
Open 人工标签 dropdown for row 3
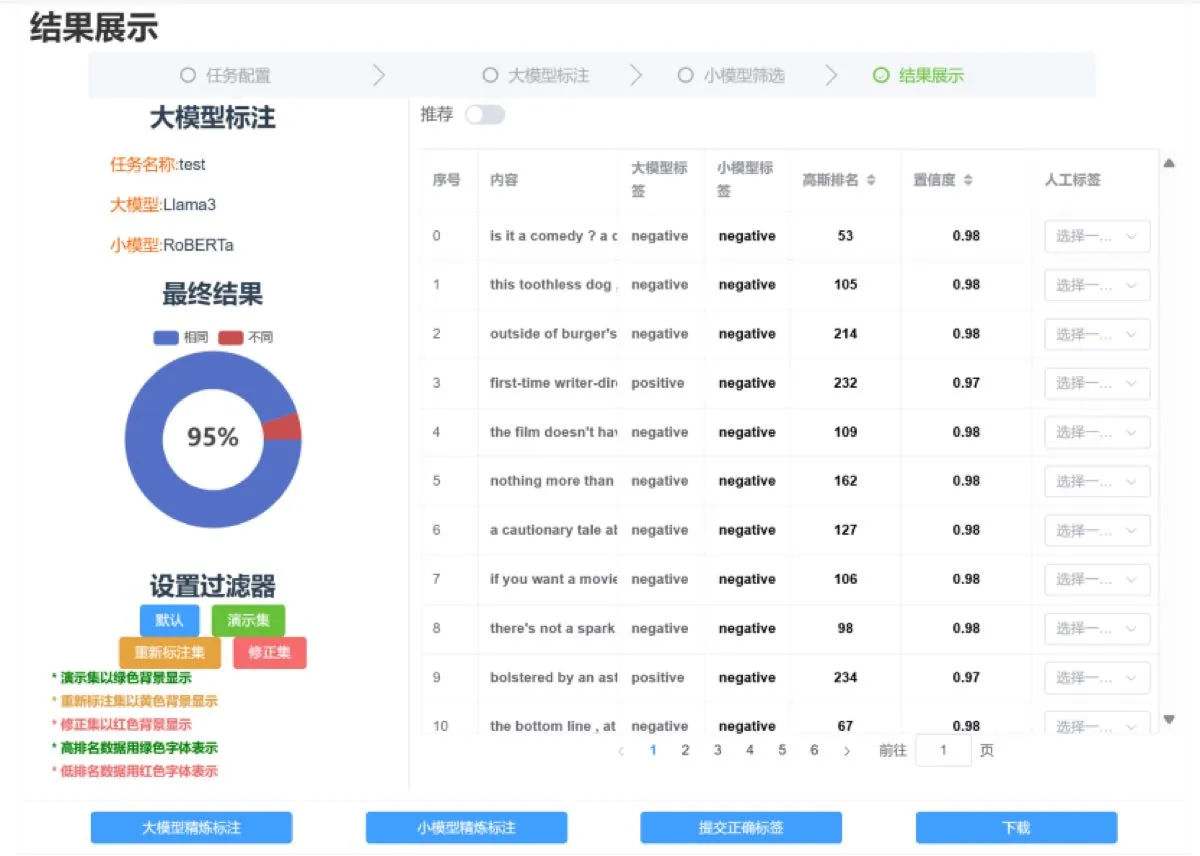pyautogui.click(x=1097, y=383)
